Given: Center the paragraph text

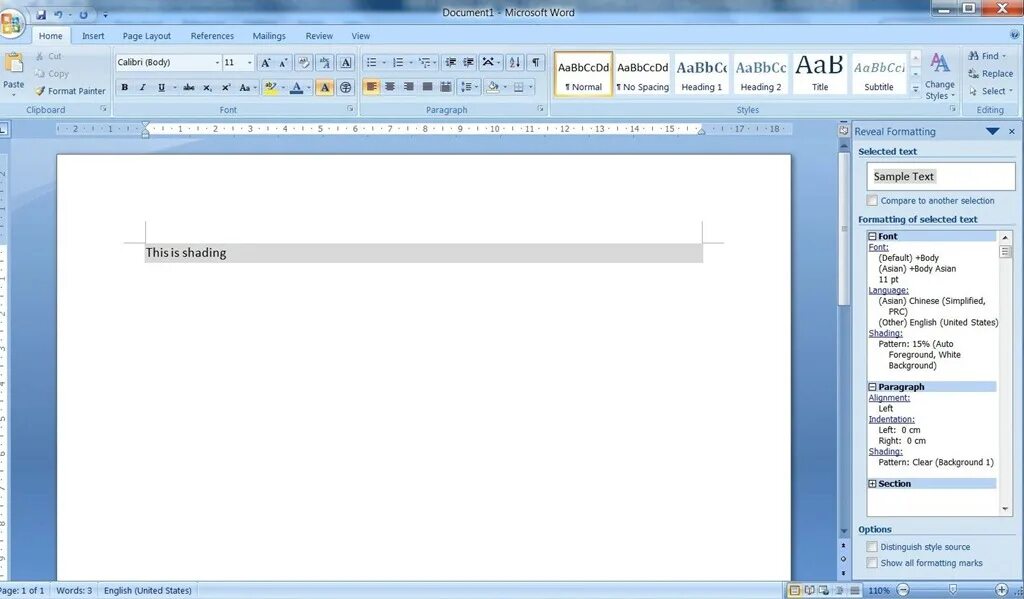Looking at the screenshot, I should coord(390,87).
